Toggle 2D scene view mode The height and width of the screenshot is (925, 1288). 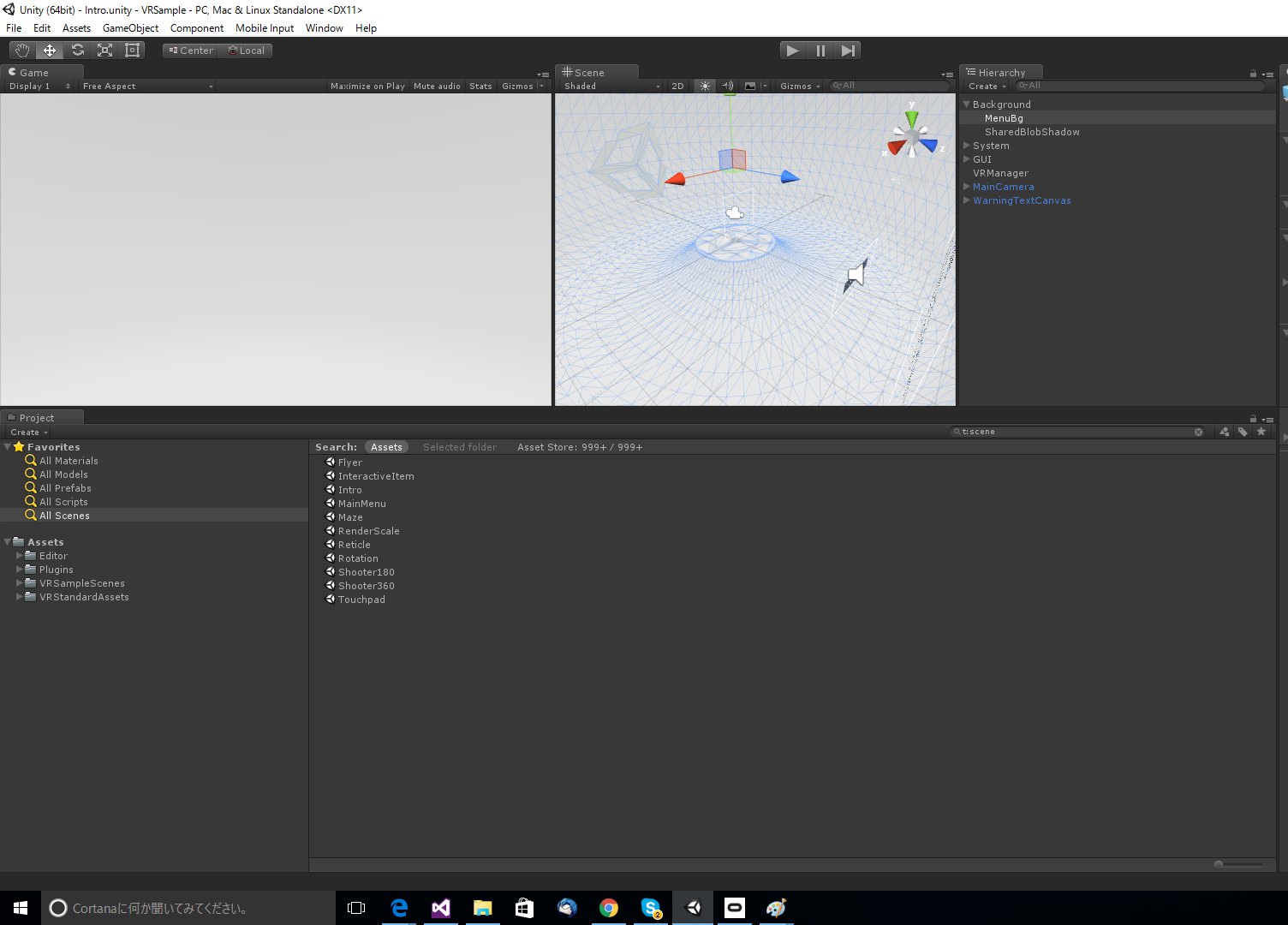(677, 87)
